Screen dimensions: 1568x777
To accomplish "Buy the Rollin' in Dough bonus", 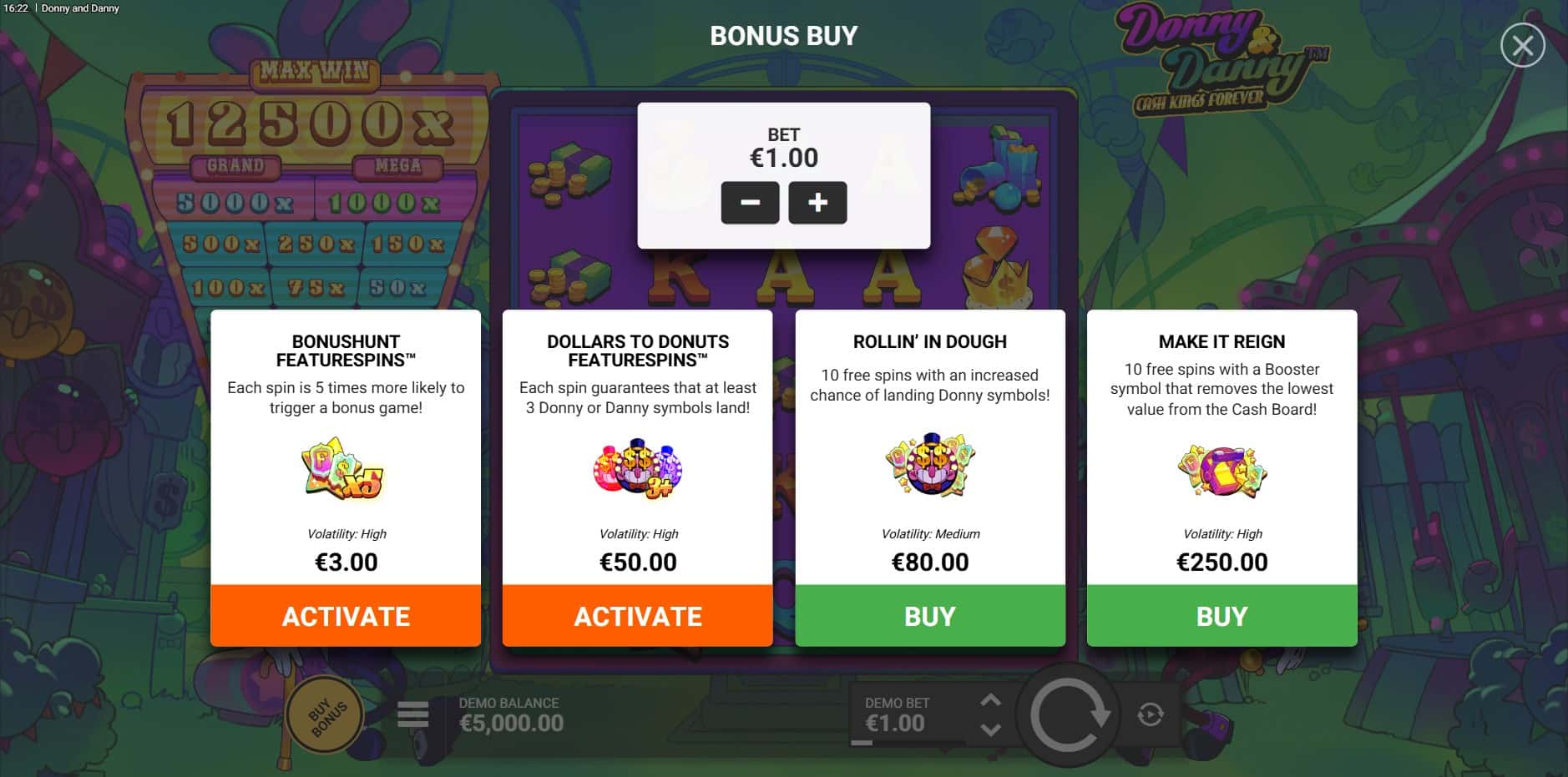I will click(x=930, y=616).
